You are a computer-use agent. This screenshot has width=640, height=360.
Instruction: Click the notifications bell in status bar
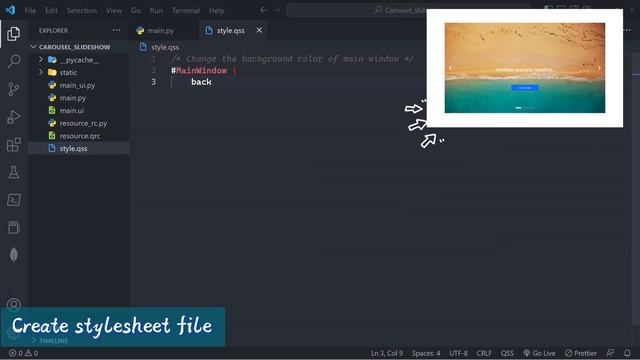pyautogui.click(x=627, y=353)
